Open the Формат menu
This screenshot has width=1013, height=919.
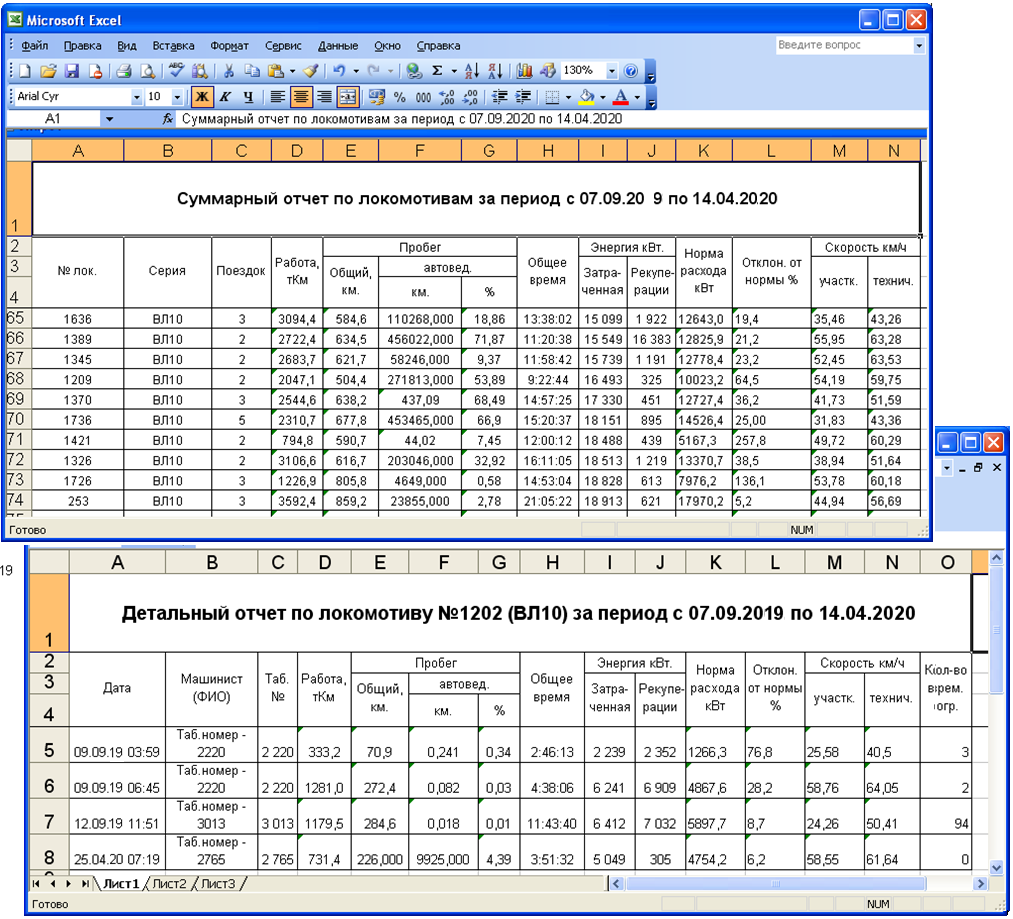(x=229, y=46)
